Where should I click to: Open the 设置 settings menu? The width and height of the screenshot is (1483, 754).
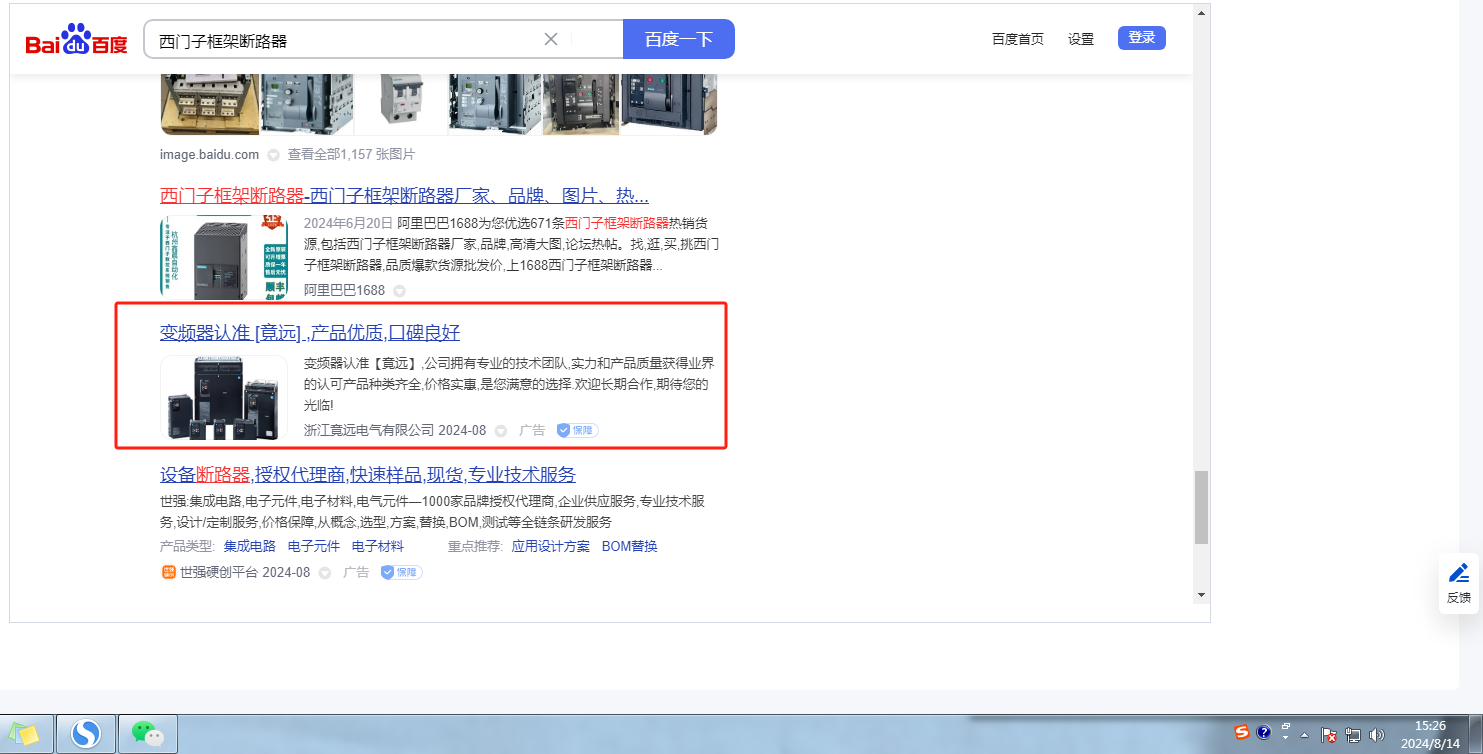tap(1081, 39)
